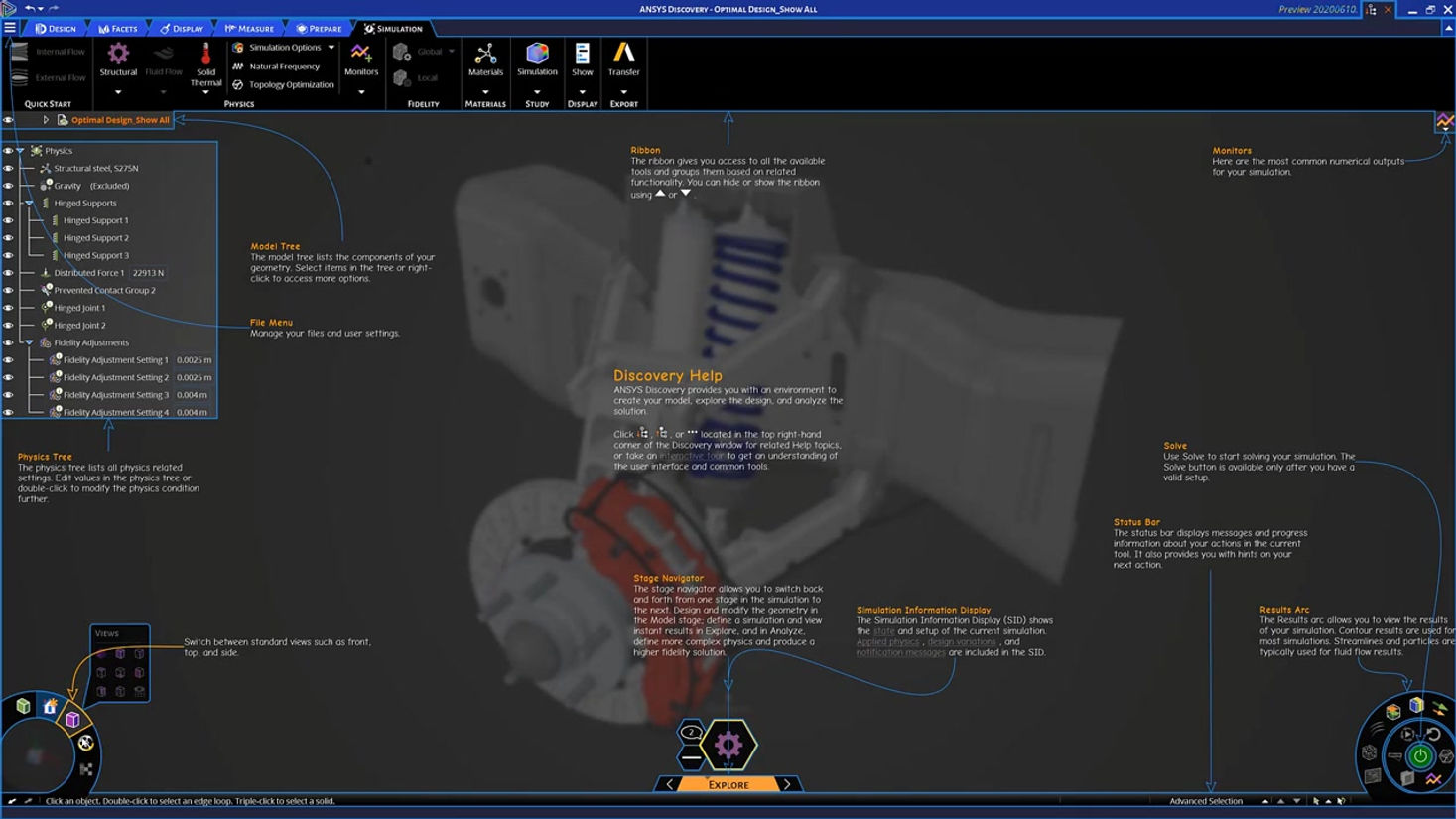Click the home view icon

point(50,706)
